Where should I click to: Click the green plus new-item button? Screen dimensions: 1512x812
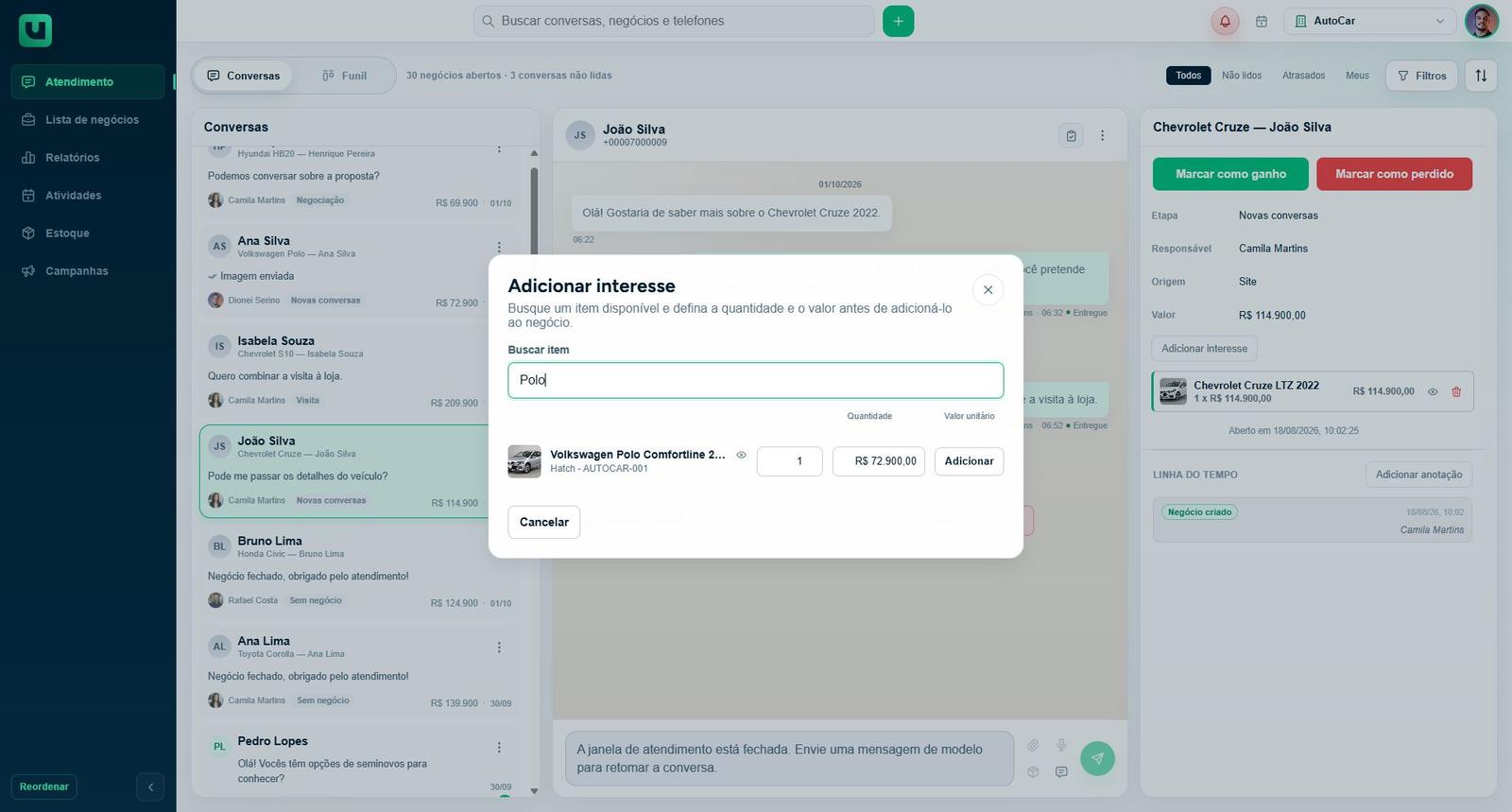(x=898, y=21)
